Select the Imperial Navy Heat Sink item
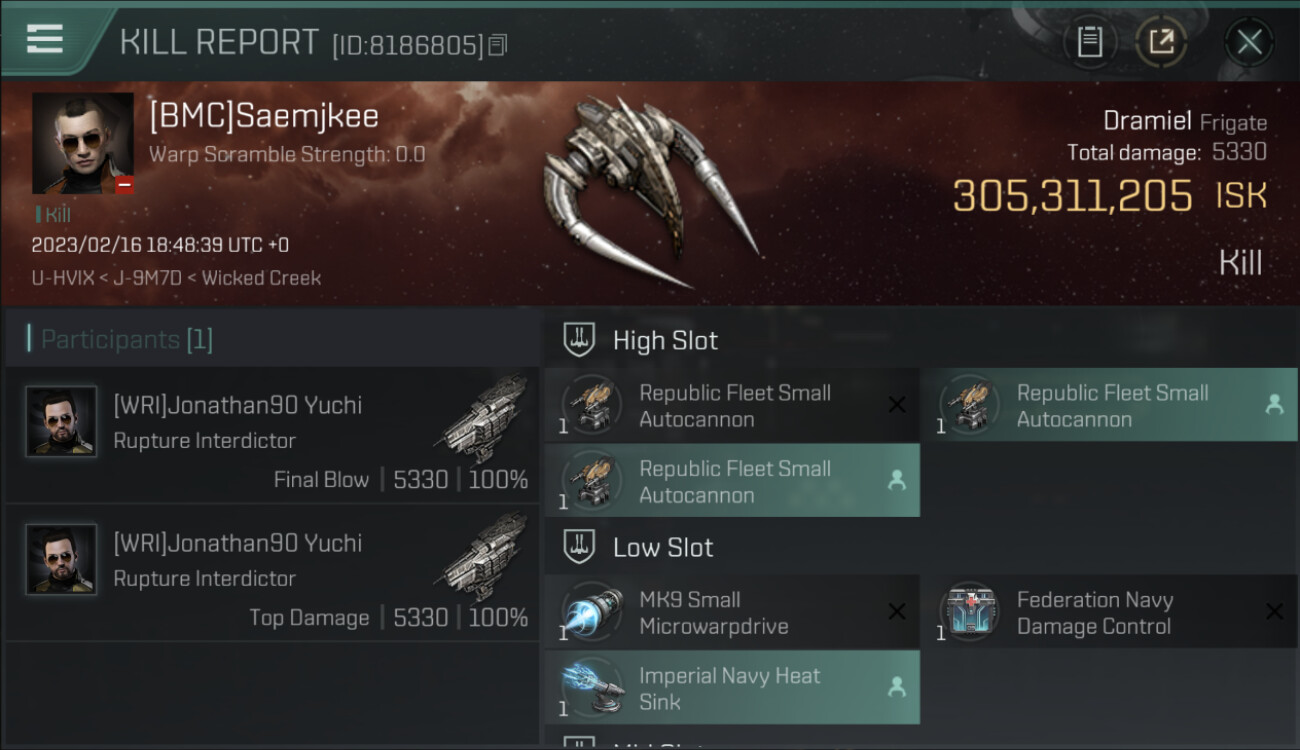1300x750 pixels. click(x=732, y=688)
